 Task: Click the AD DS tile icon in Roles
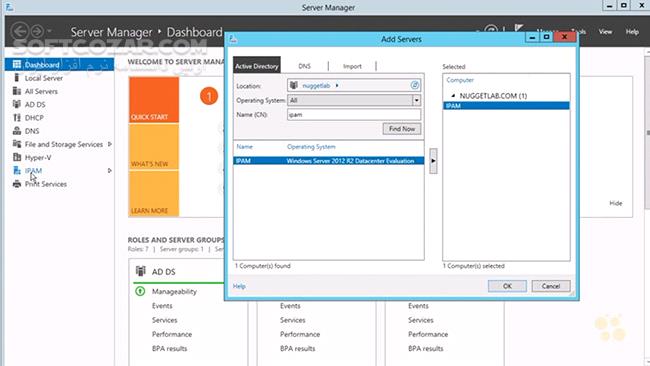point(141,271)
